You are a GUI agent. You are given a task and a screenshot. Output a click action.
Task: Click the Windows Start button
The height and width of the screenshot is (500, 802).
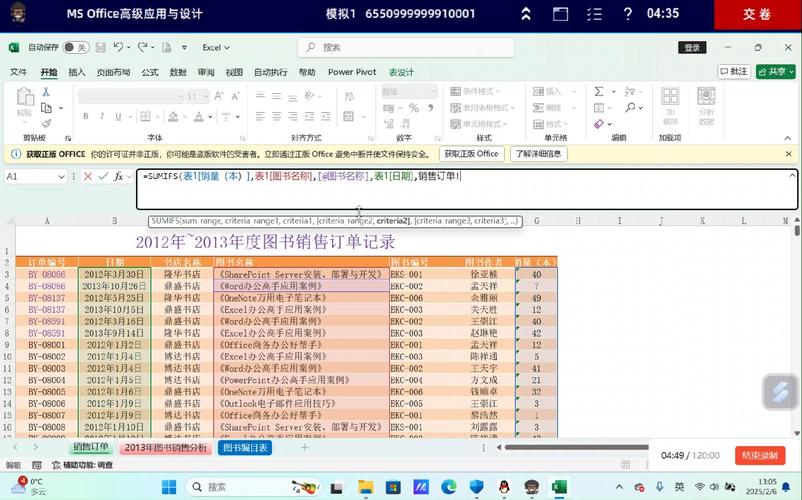click(x=169, y=487)
